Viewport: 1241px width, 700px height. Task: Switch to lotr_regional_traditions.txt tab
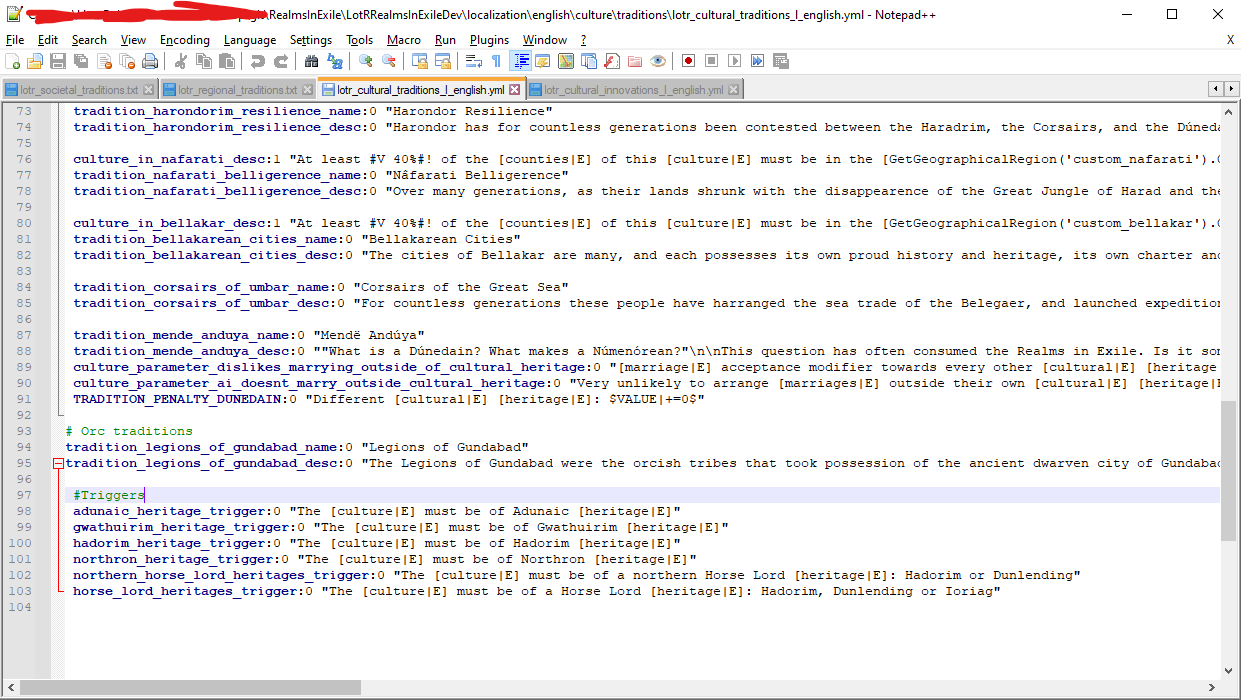tap(238, 90)
